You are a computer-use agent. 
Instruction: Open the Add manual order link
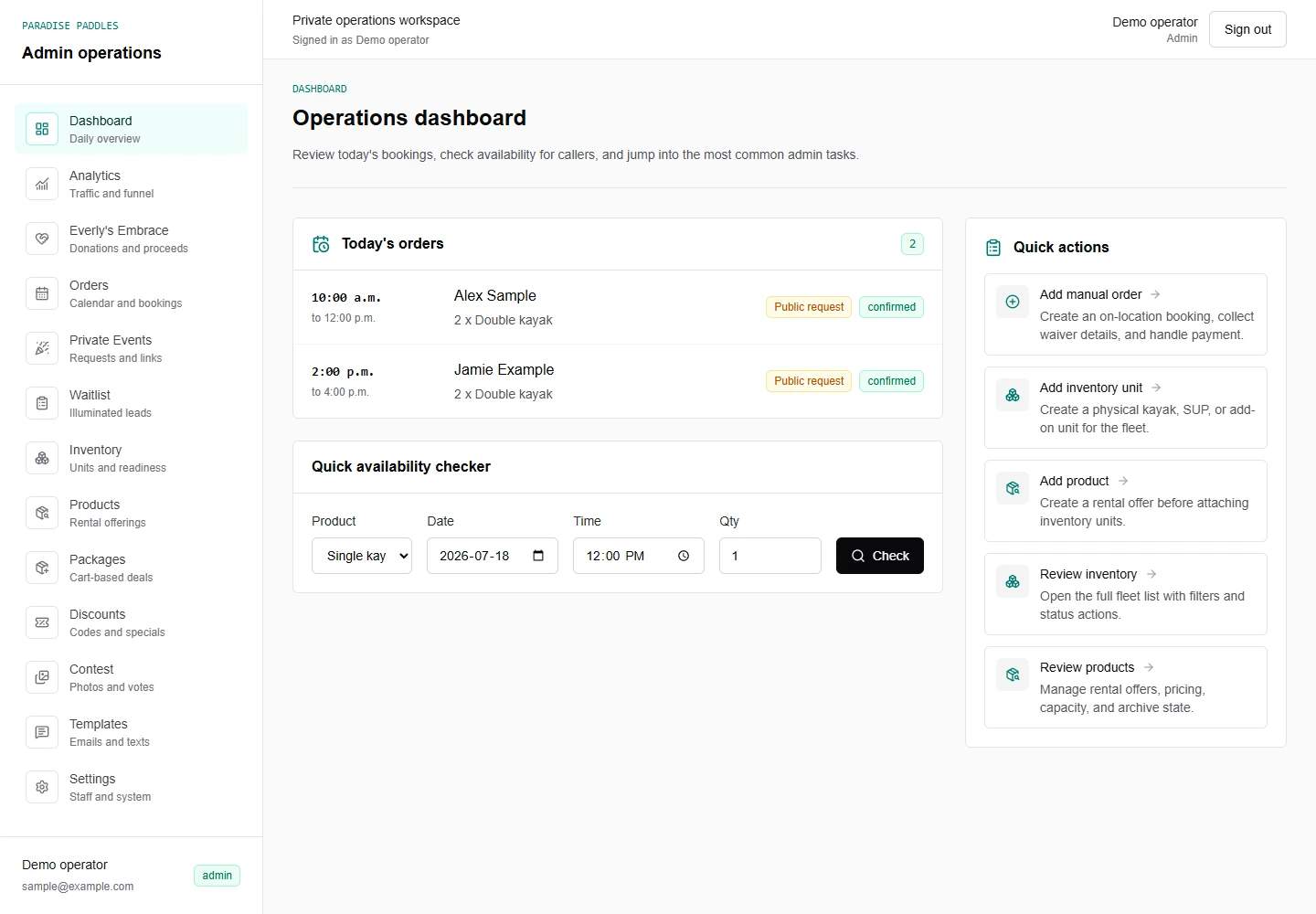click(1126, 314)
